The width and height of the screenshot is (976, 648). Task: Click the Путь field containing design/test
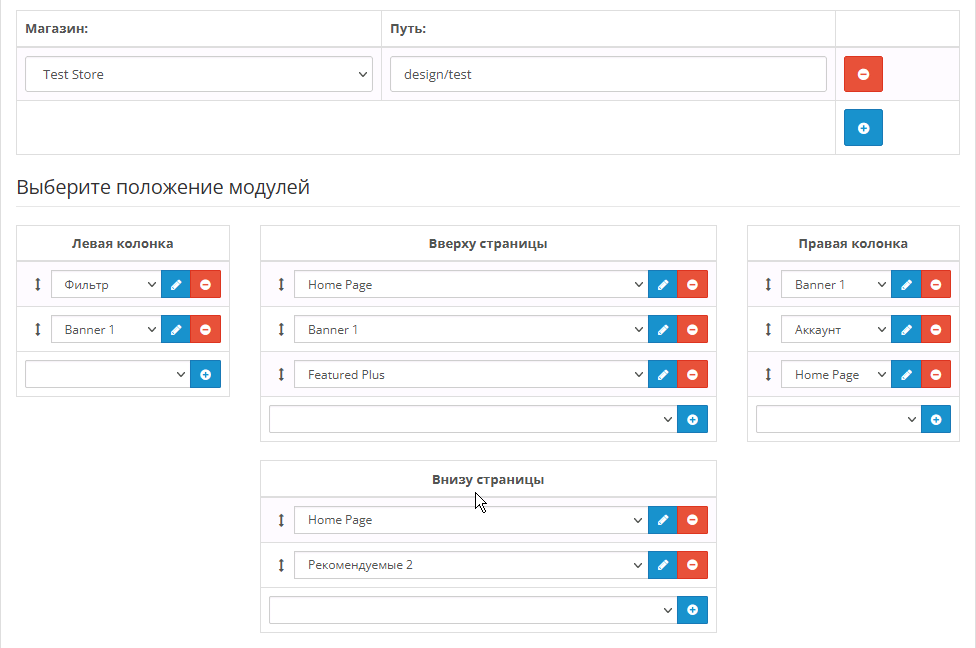pyautogui.click(x=608, y=74)
